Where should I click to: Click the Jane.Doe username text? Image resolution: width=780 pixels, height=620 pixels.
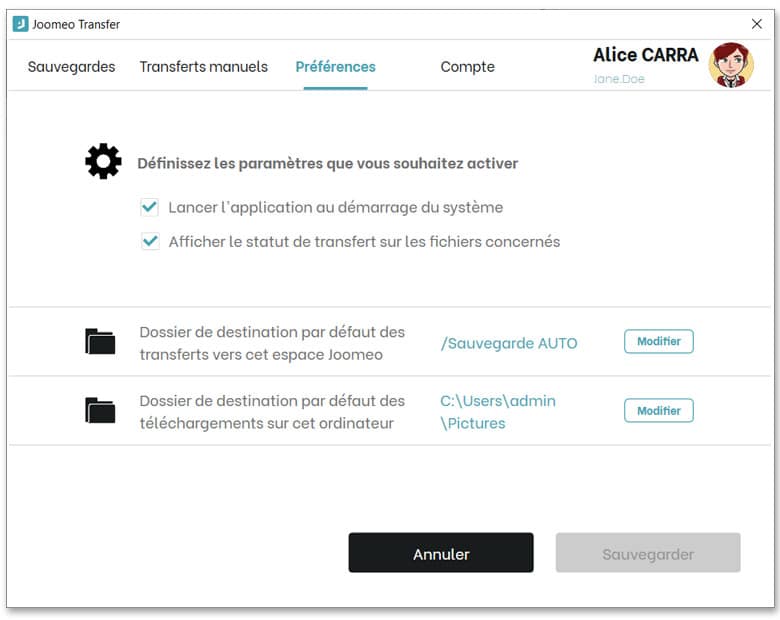619,79
